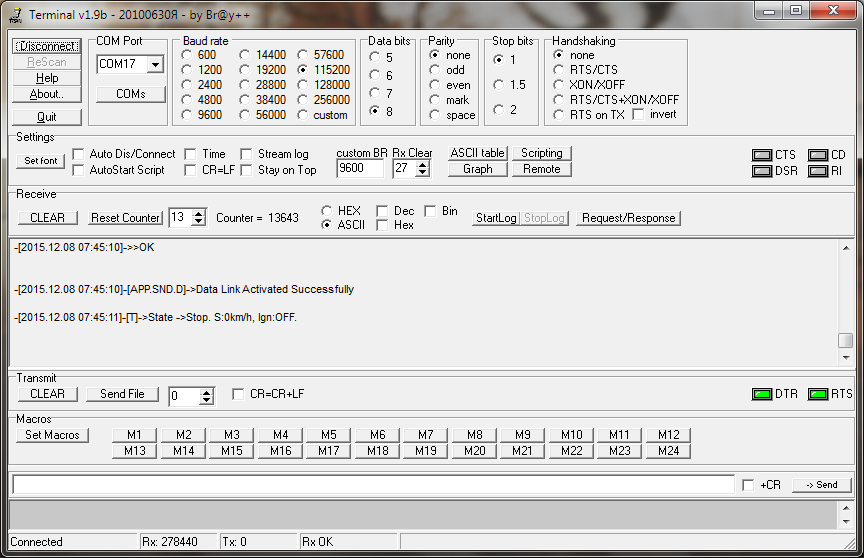Click the DSR status indicator
864x558 pixels.
click(761, 171)
